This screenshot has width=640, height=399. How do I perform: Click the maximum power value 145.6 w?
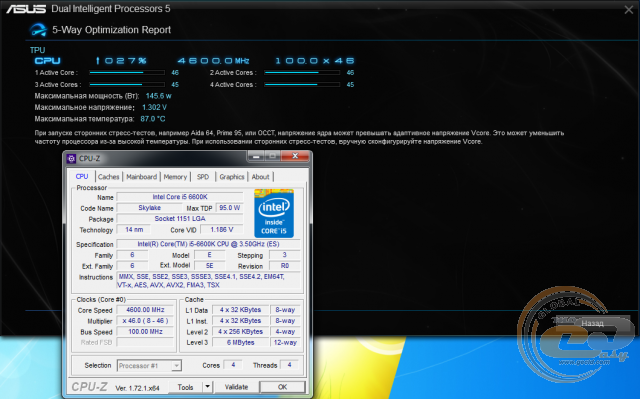[158, 96]
